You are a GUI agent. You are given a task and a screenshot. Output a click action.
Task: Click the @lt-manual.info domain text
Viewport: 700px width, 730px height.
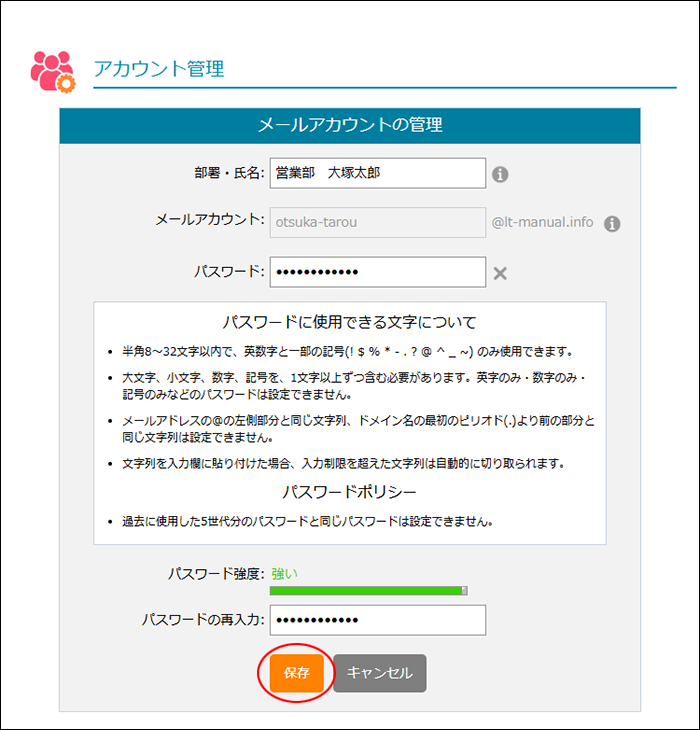tap(543, 224)
